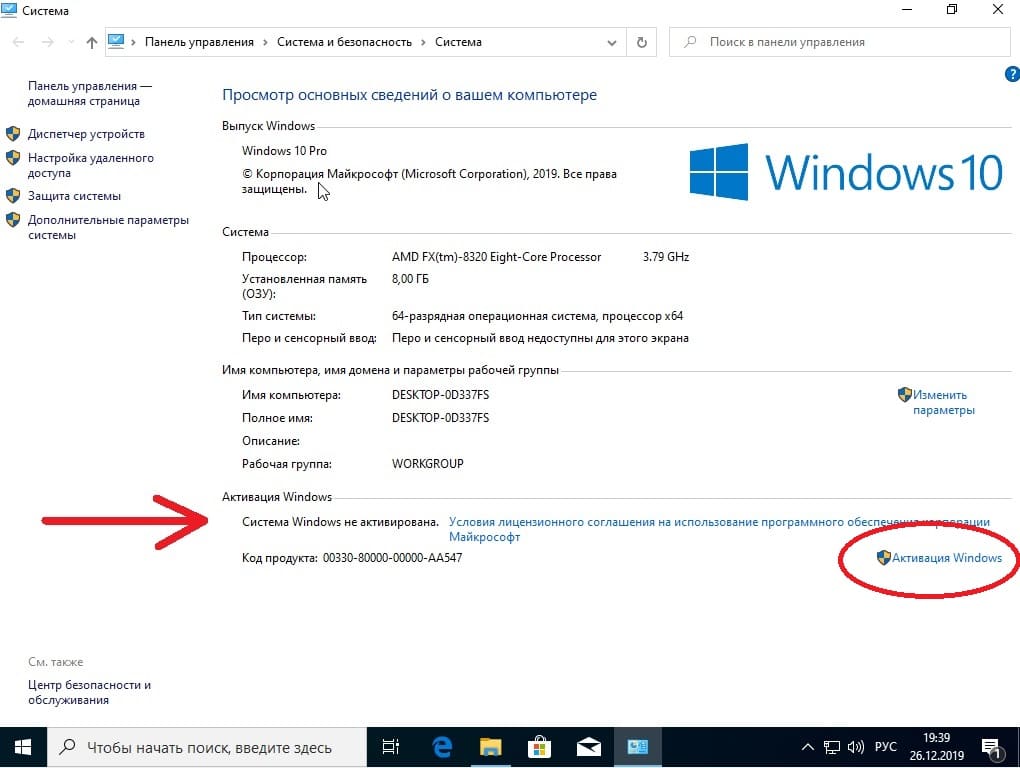Viewport: 1020px width, 768px height.
Task: Minimize the Система window
Action: pyautogui.click(x=907, y=10)
